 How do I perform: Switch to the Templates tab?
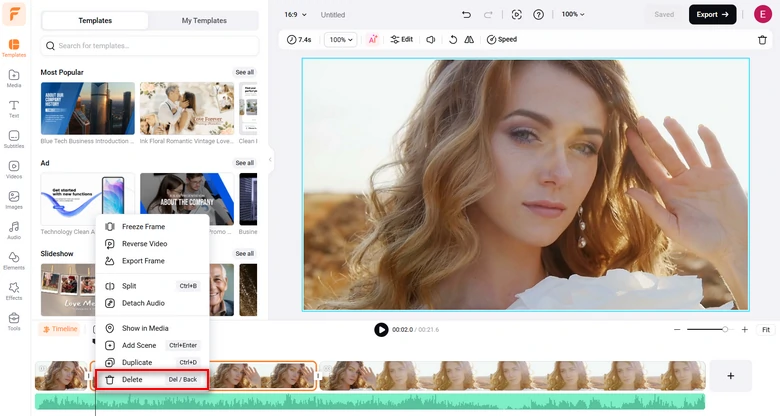[95, 20]
